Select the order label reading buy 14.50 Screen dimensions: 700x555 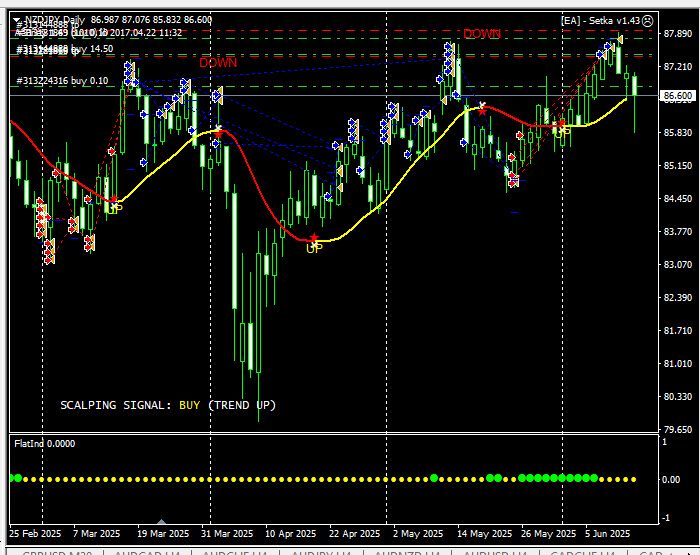[92, 49]
